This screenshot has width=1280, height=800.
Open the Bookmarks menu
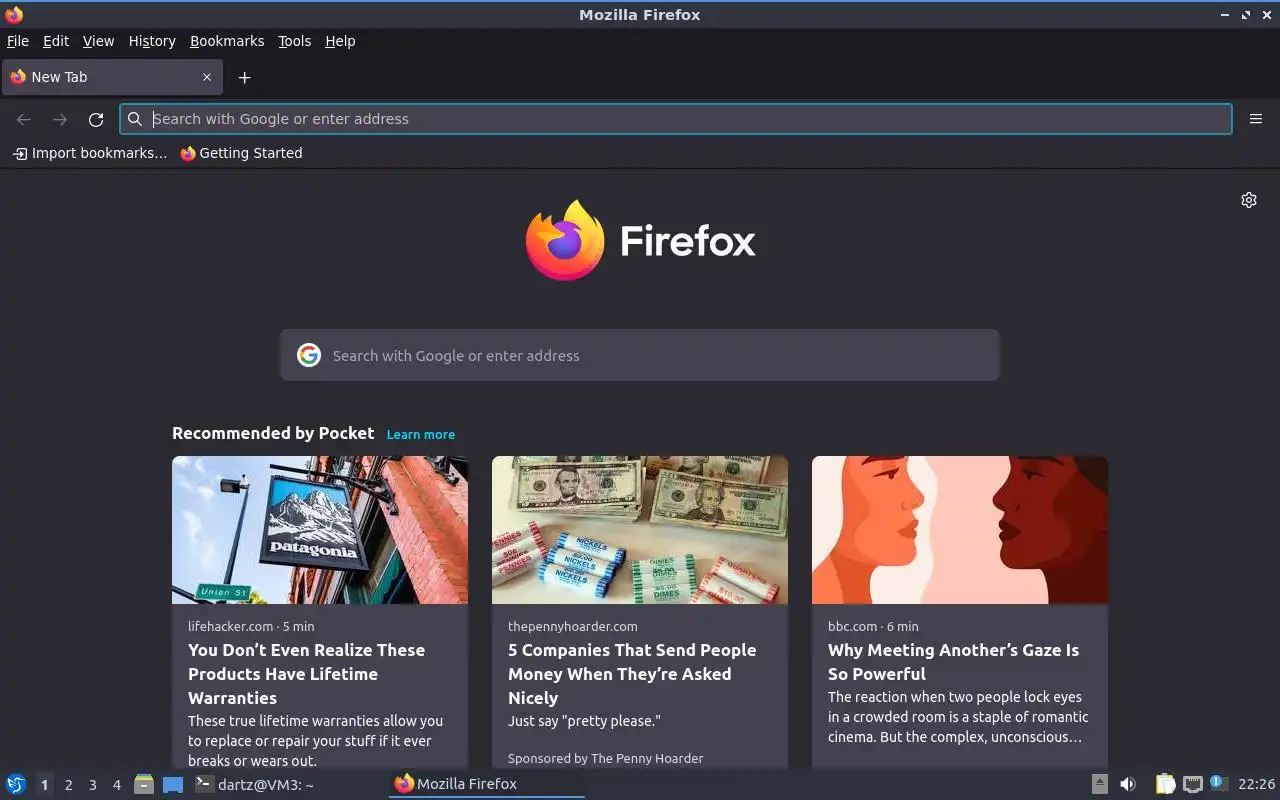(227, 41)
